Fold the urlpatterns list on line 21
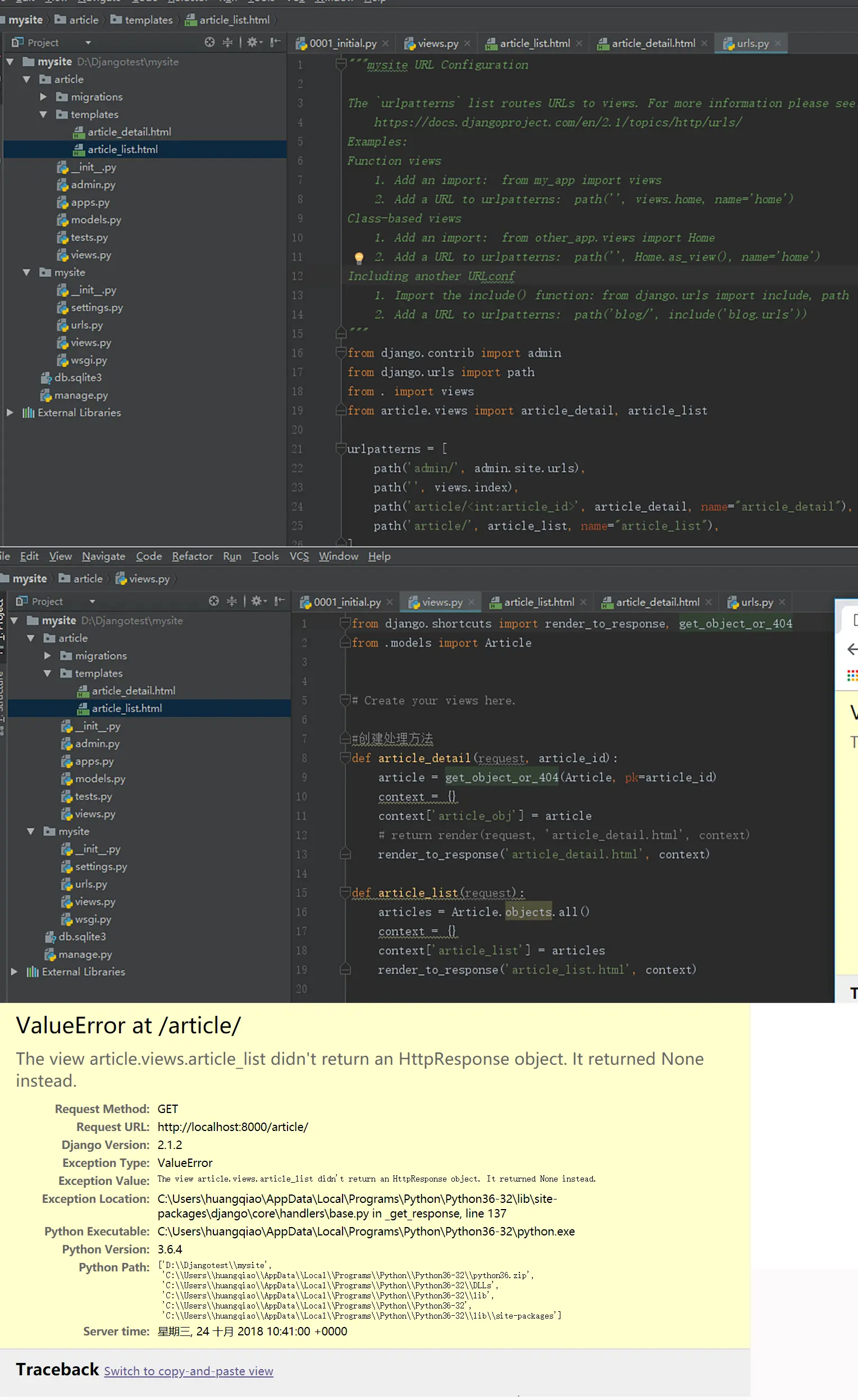Viewport: 858px width, 1400px height. [x=340, y=449]
